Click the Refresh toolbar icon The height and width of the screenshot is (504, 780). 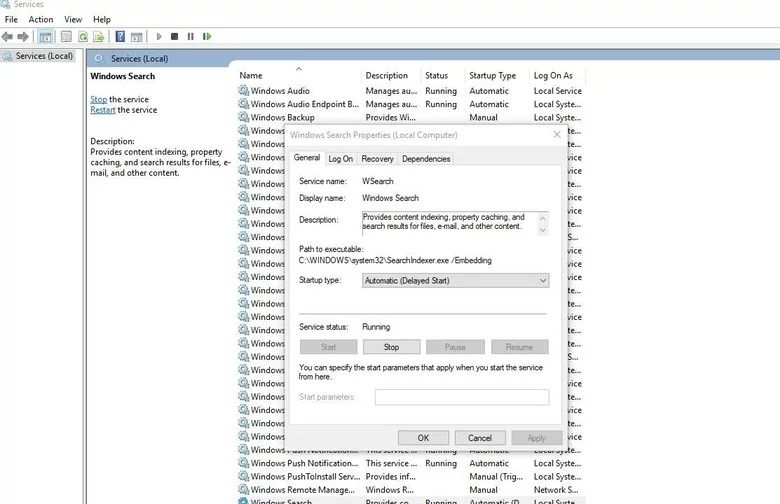click(x=83, y=36)
